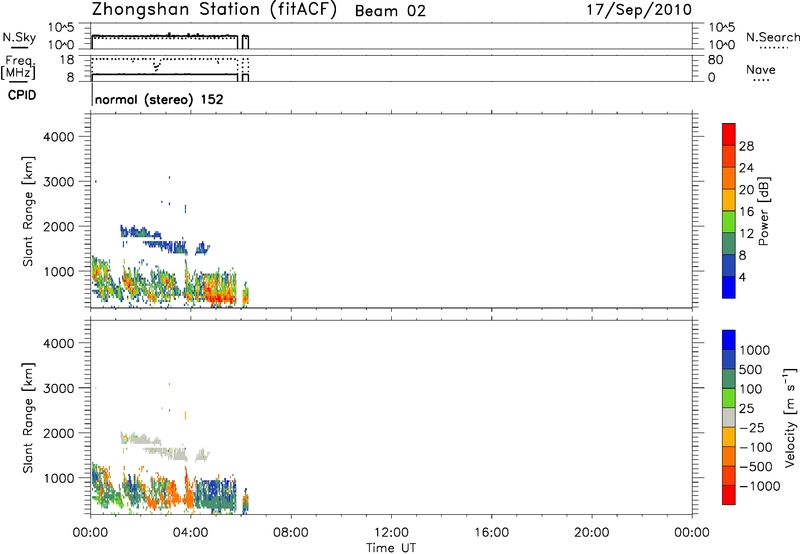Click the grey -25 to 25 Velocity segment
The image size is (800, 554).
[x=729, y=417]
